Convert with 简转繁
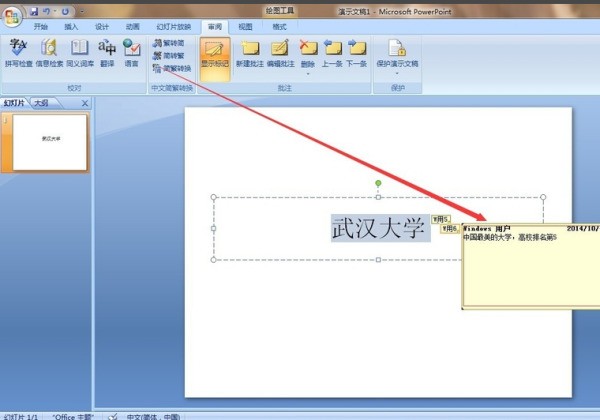This screenshot has height=420, width=600. click(x=168, y=56)
